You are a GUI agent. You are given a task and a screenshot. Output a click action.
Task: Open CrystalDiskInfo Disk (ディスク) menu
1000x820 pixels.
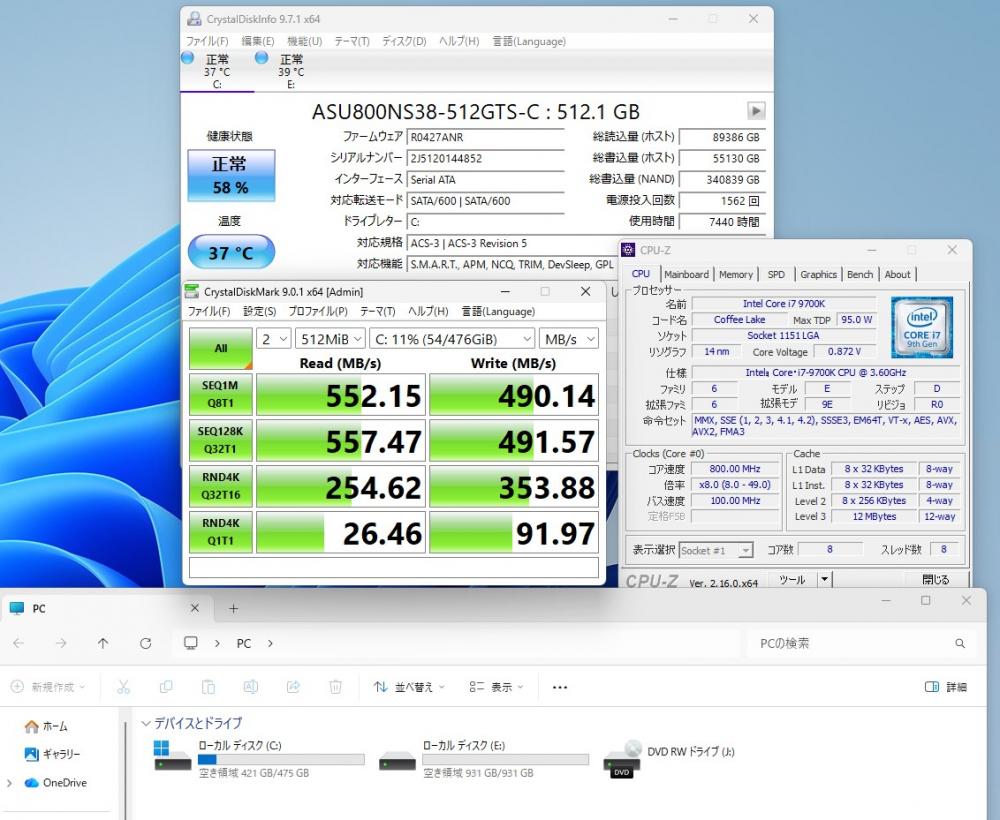[x=404, y=41]
